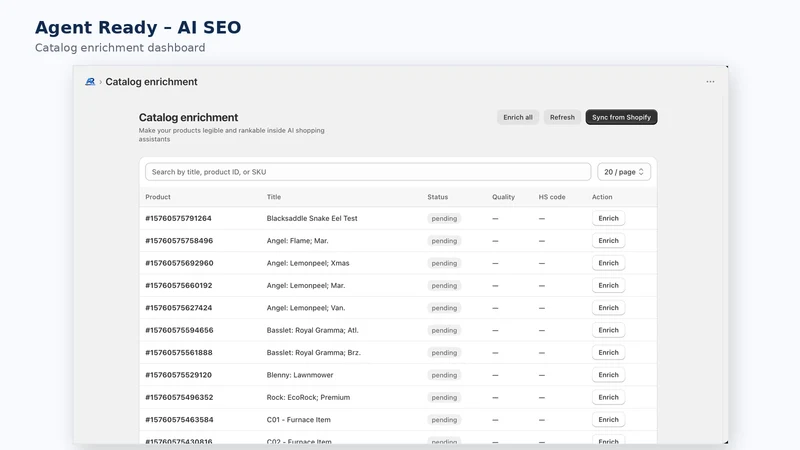Screen dimensions: 800x450
Task: Click Basslet: Royal Gramma; Atl. title
Action: (312, 330)
